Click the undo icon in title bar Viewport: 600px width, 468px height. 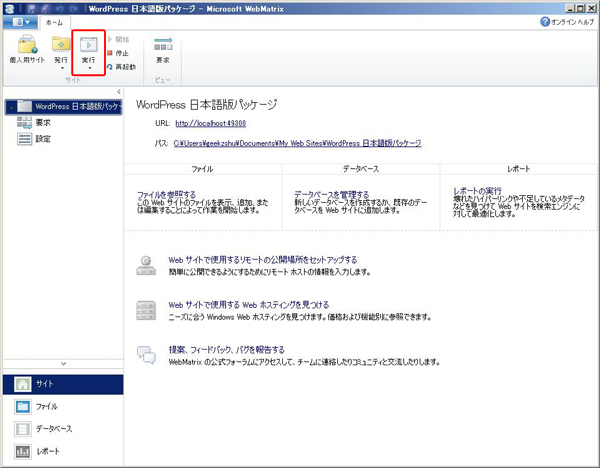point(60,8)
